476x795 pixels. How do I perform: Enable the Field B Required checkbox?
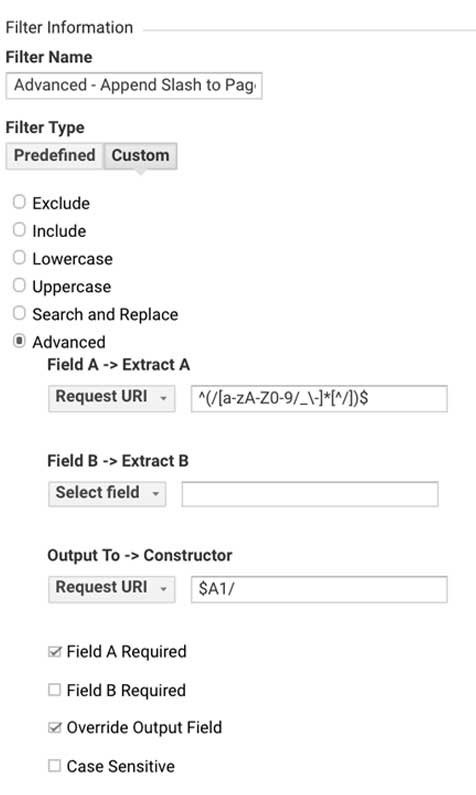pyautogui.click(x=55, y=690)
